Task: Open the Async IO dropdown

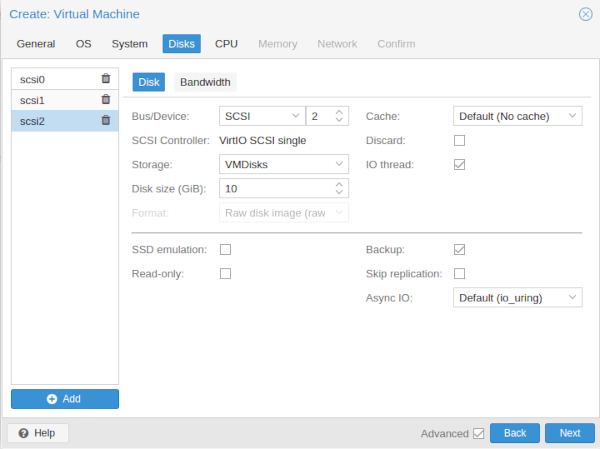Action: click(x=517, y=297)
